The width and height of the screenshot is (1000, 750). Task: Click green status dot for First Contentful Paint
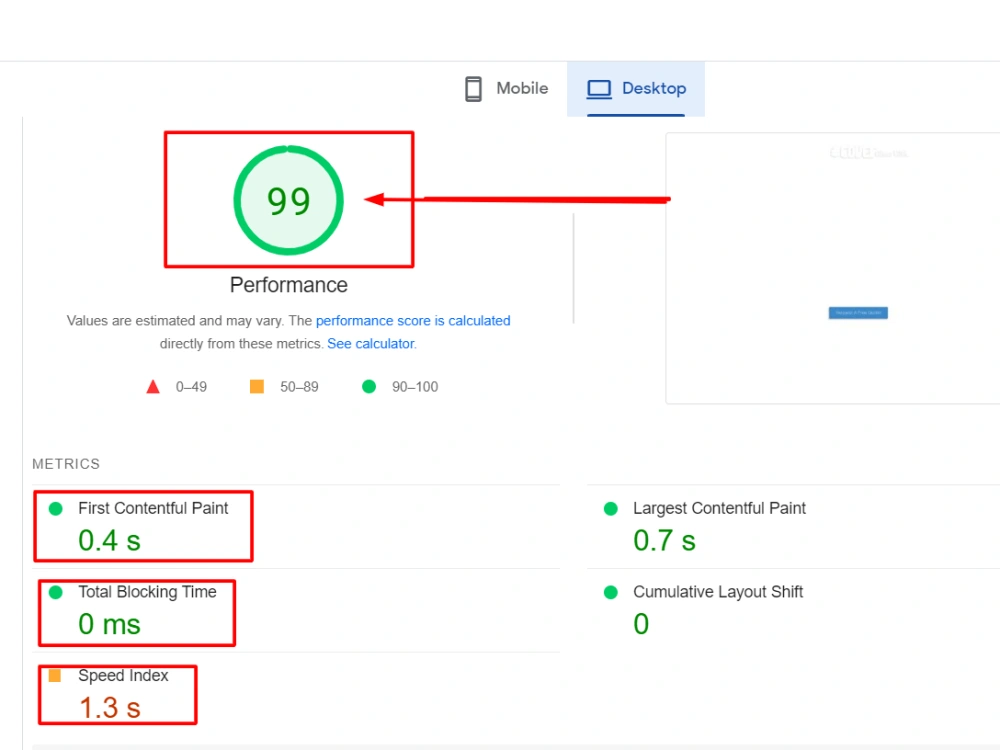point(55,508)
